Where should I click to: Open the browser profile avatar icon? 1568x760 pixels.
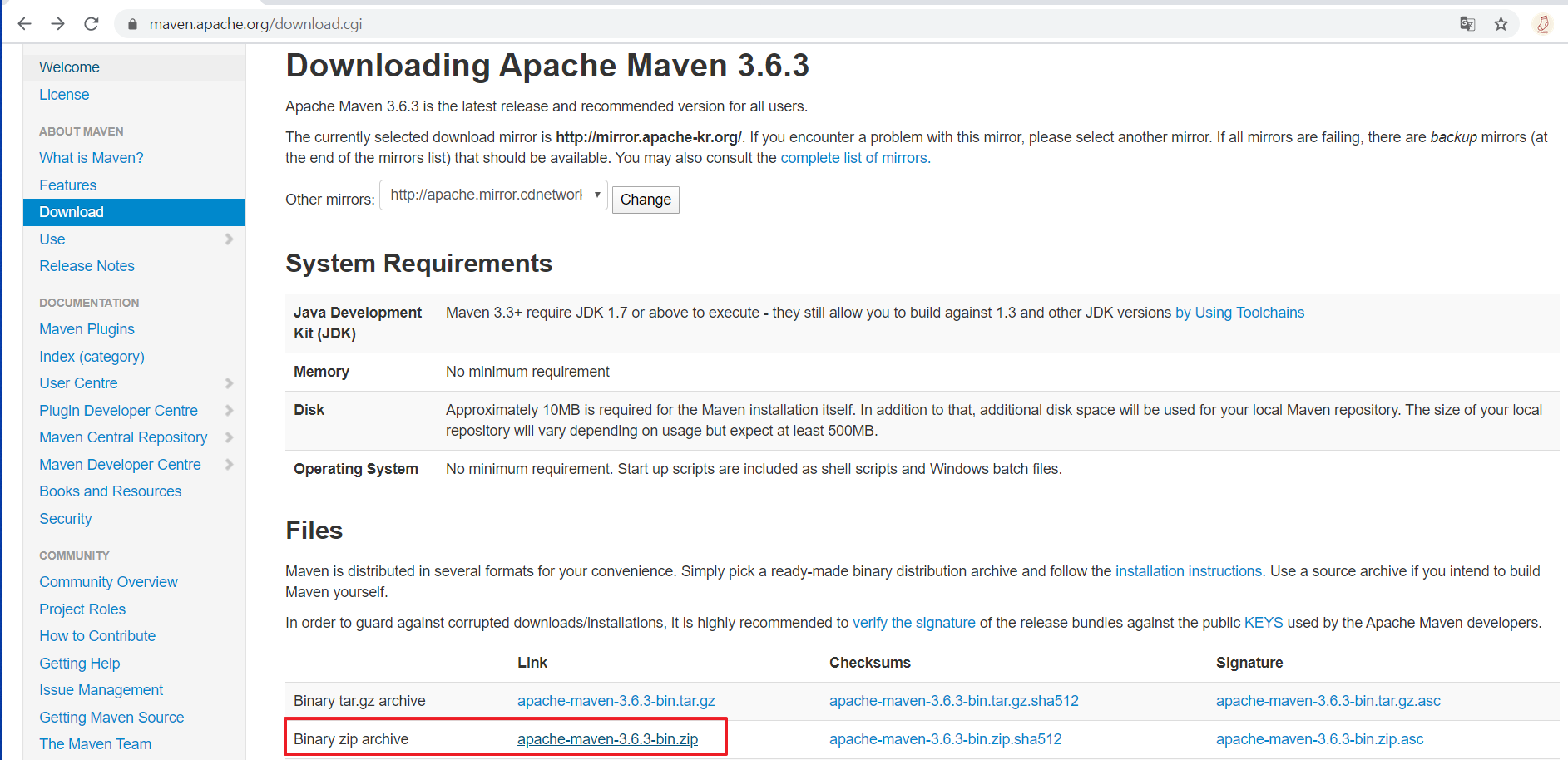coord(1542,24)
